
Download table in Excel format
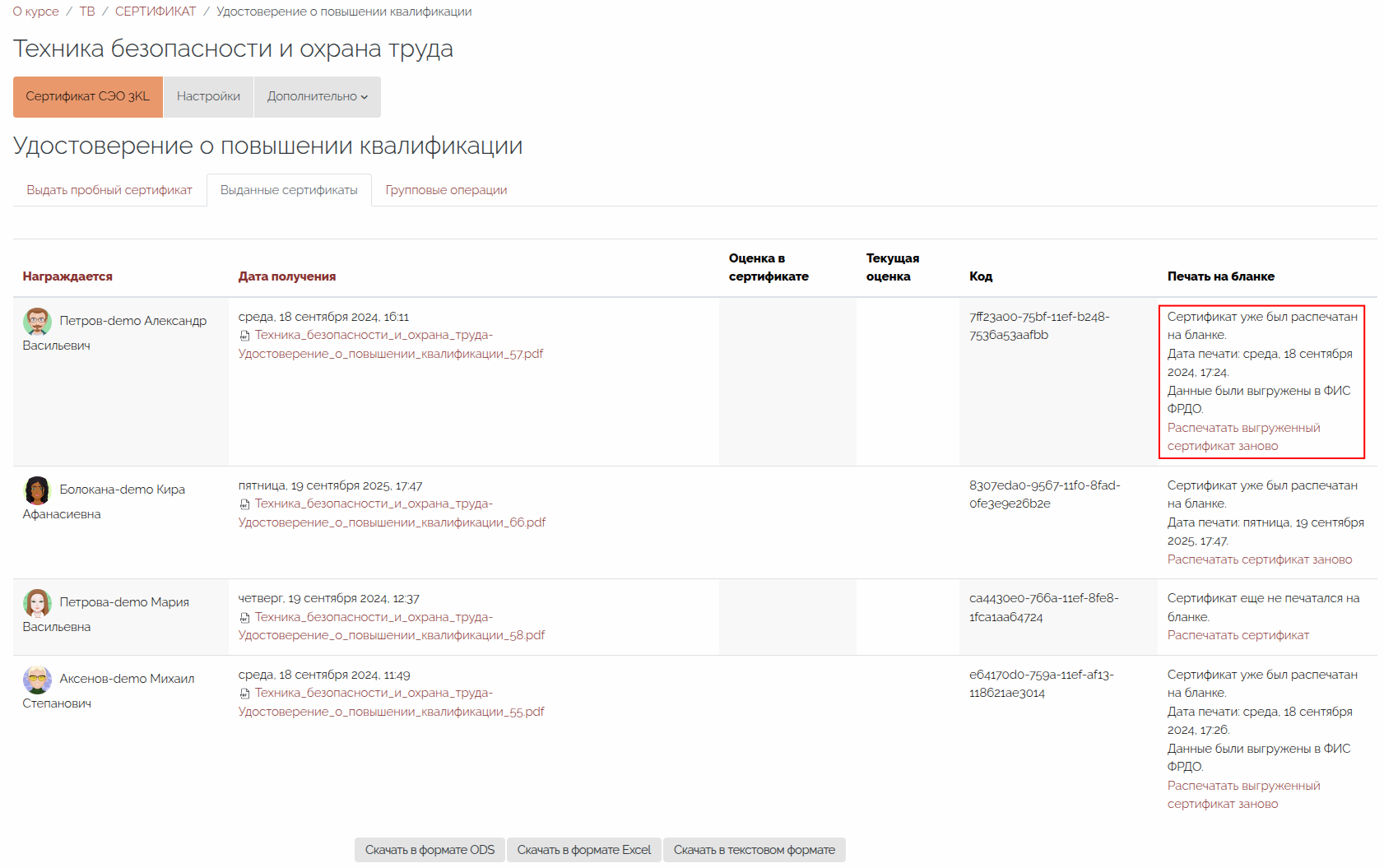(x=583, y=850)
